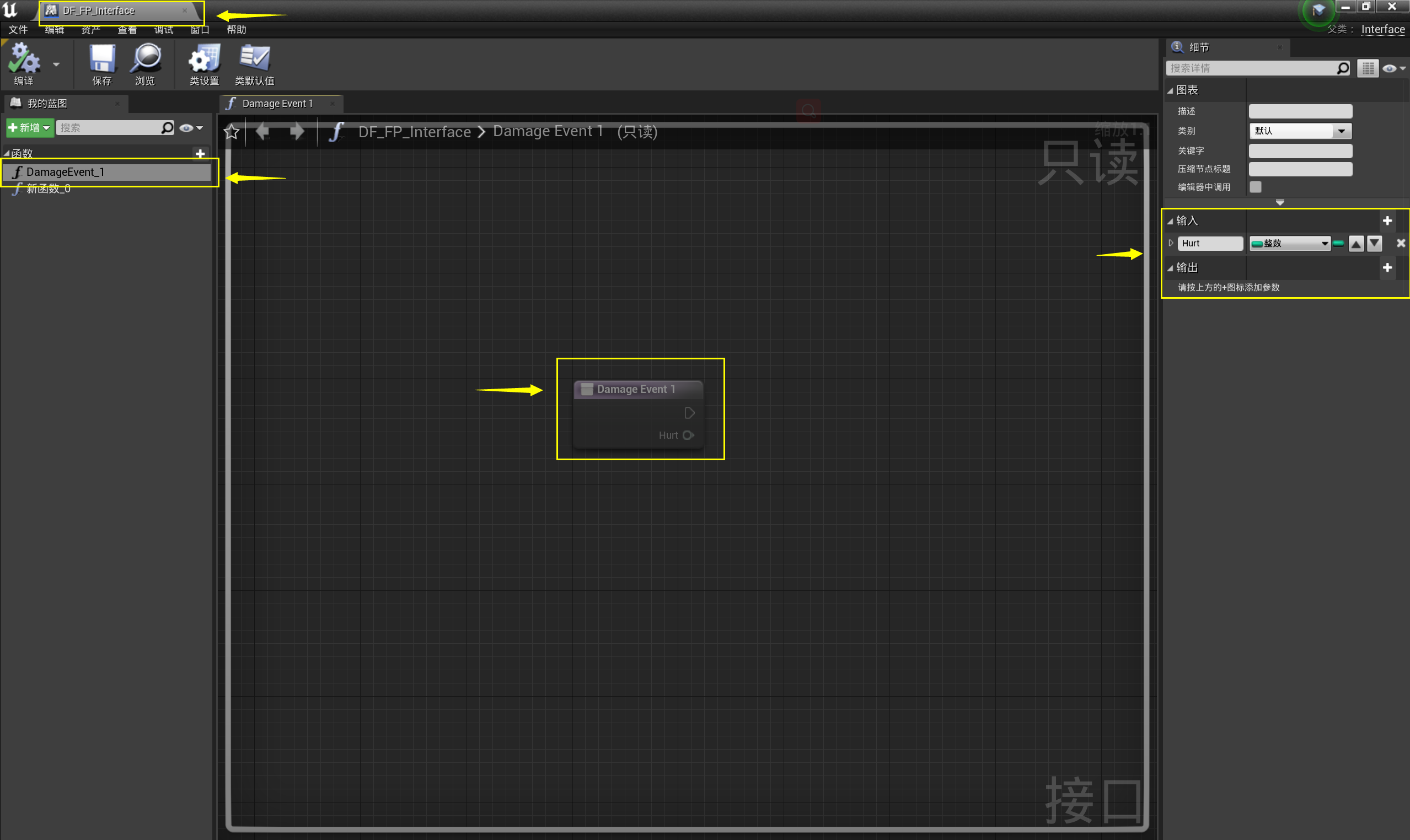Collapse the 函数 functions section

[6, 153]
